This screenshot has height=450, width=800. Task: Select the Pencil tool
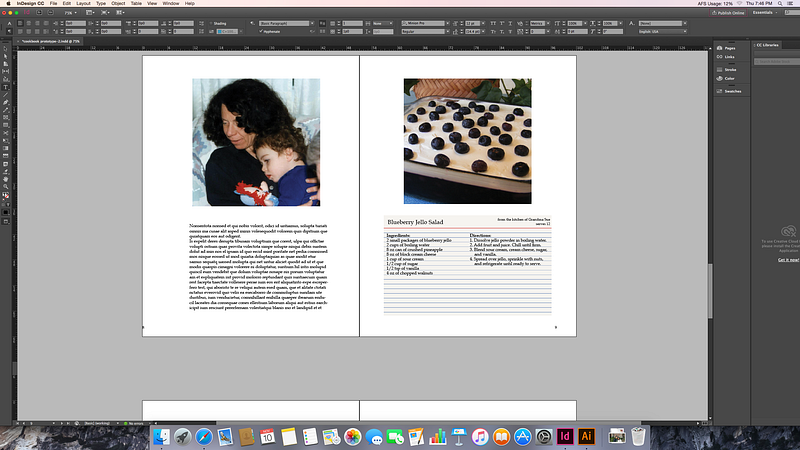[6, 110]
